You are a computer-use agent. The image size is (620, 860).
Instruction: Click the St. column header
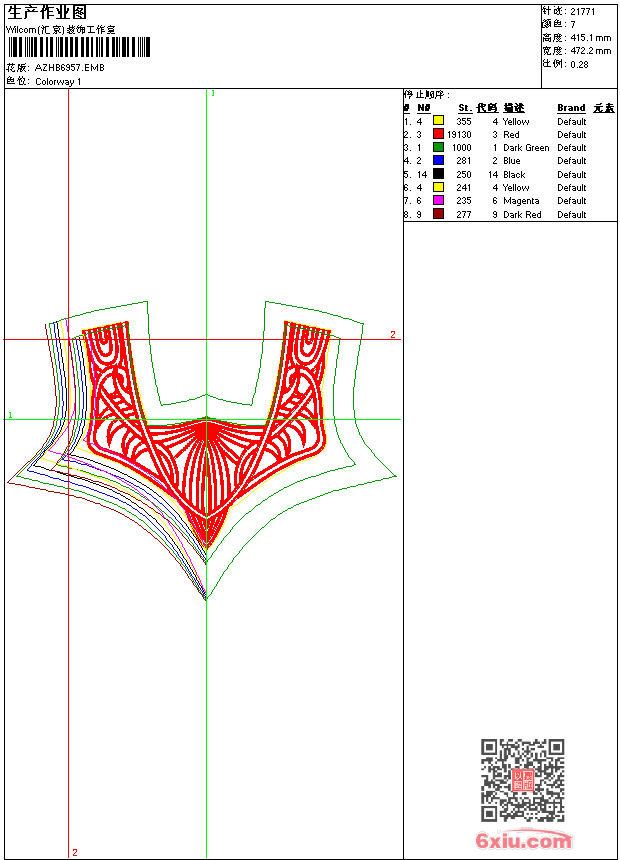coord(464,108)
